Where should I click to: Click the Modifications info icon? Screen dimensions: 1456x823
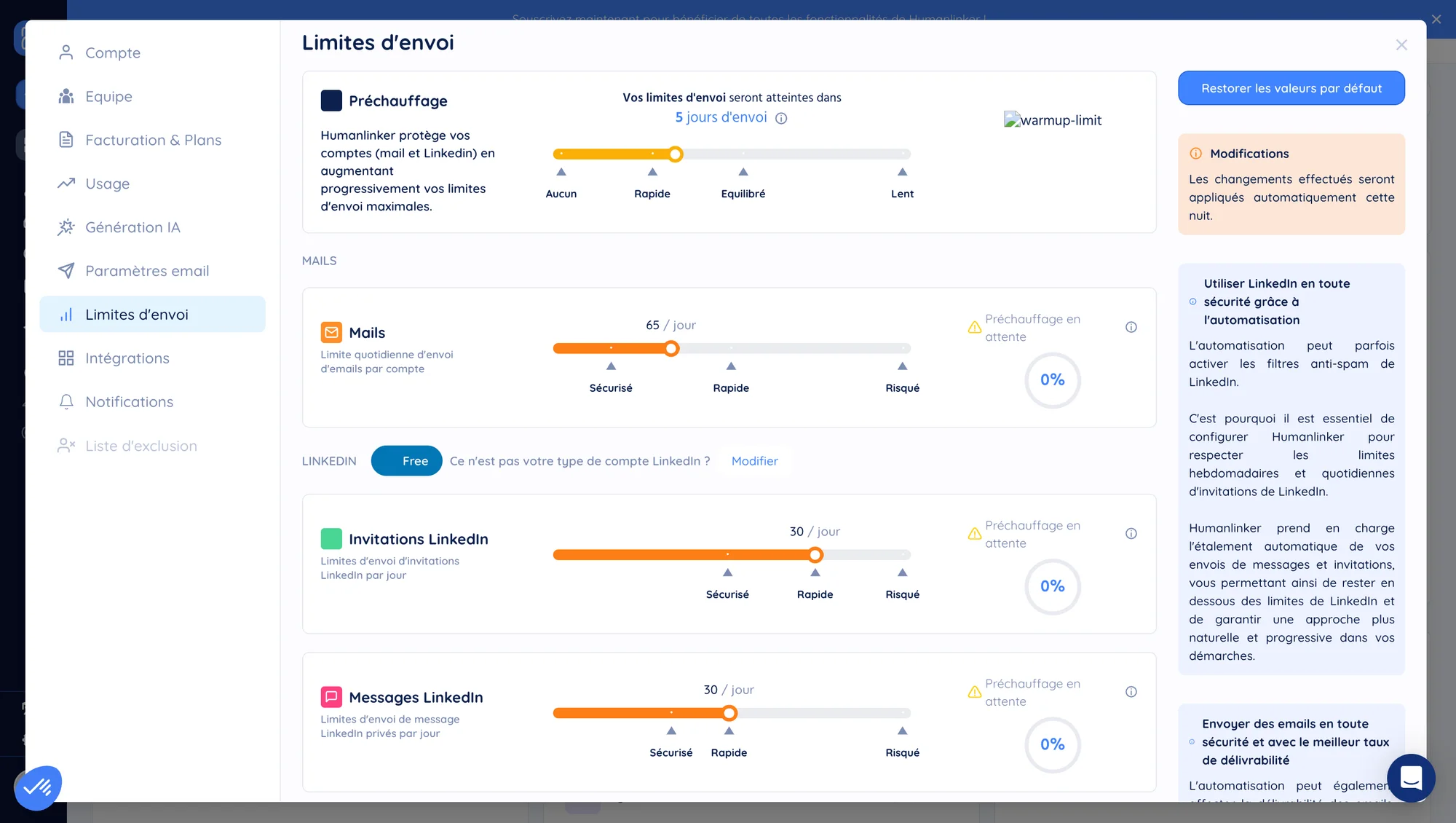1196,154
